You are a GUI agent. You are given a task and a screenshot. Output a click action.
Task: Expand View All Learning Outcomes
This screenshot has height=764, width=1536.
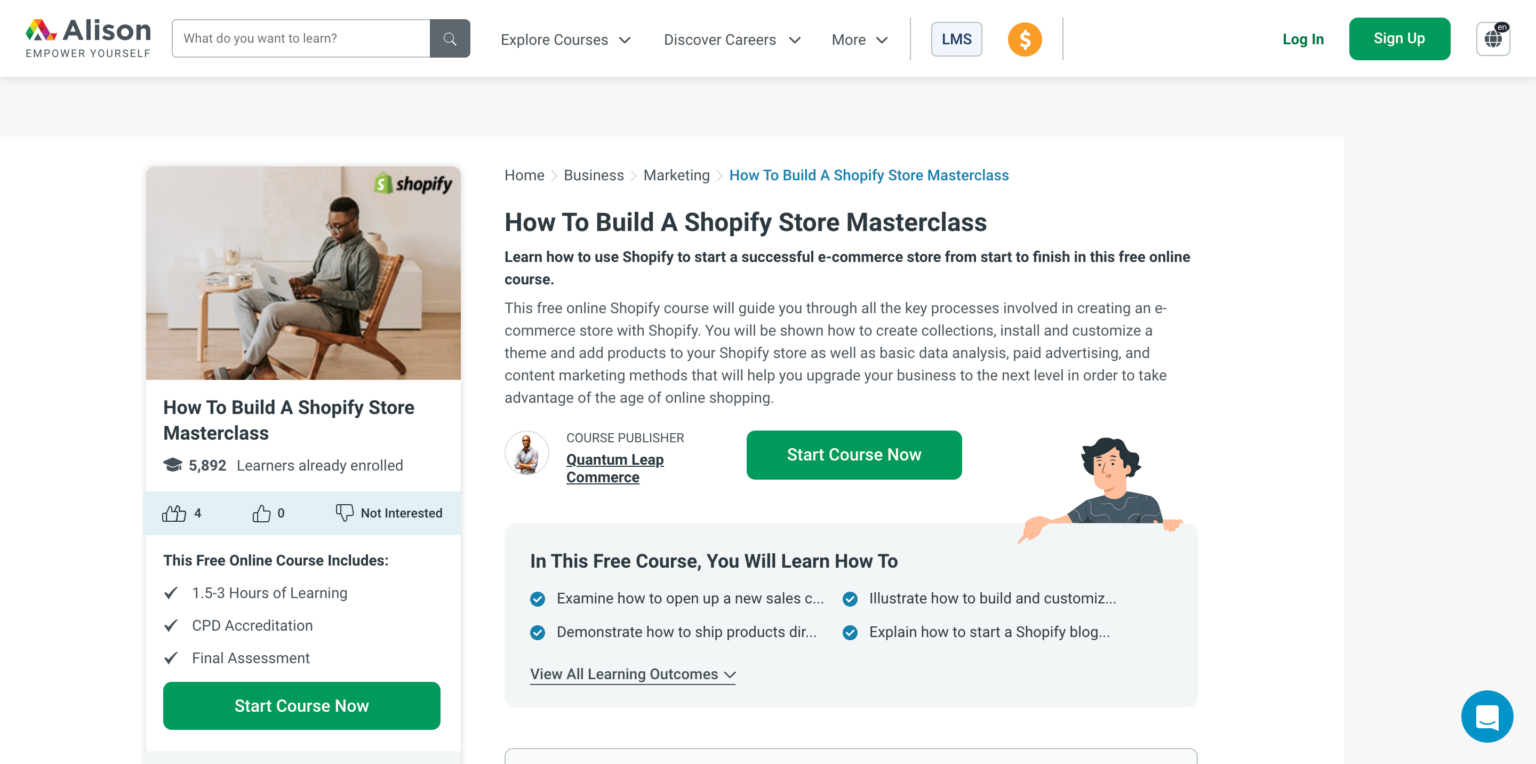click(632, 674)
